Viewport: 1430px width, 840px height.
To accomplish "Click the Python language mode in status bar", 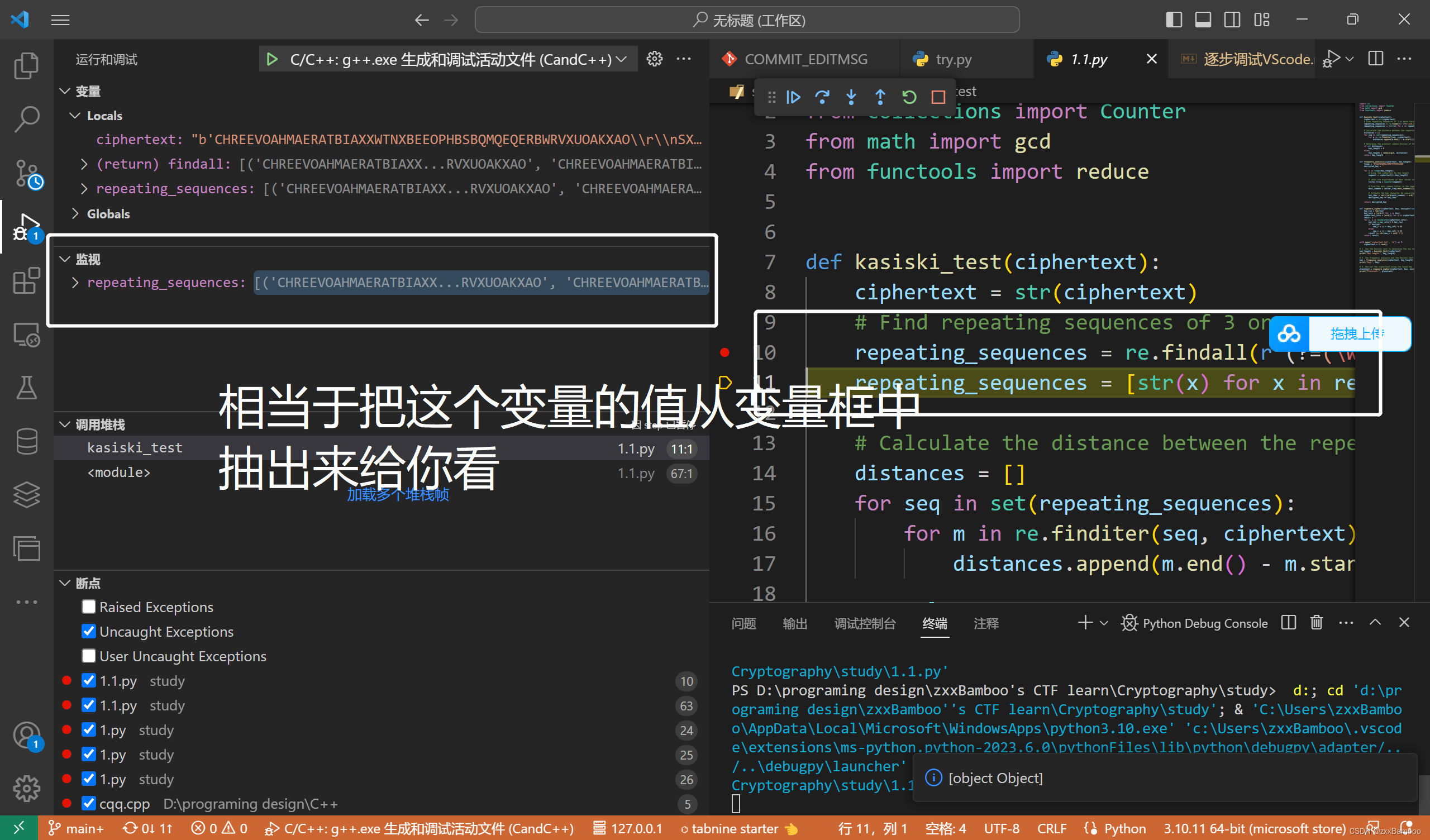I will 1124,828.
